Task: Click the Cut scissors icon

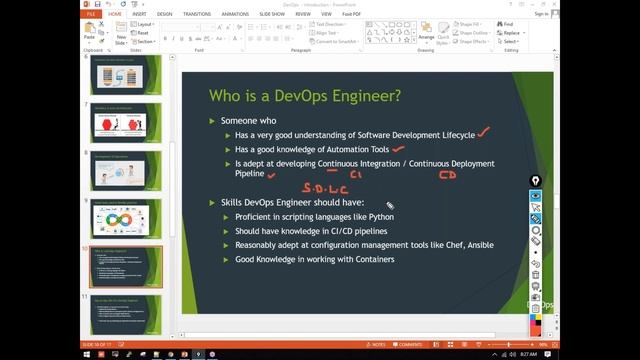Action: click(x=102, y=24)
